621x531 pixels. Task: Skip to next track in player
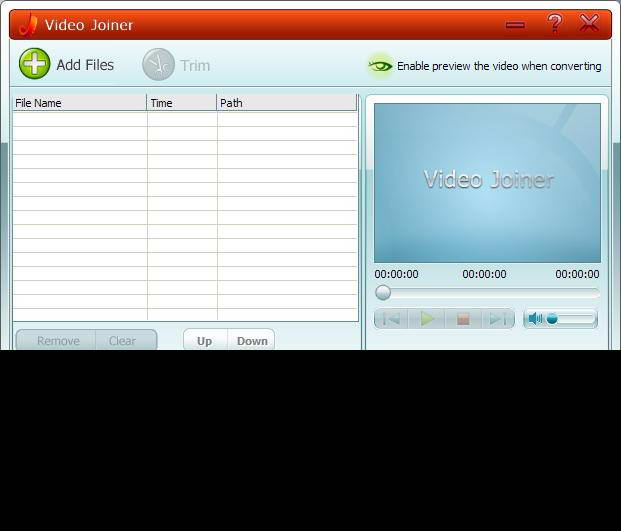(x=497, y=319)
